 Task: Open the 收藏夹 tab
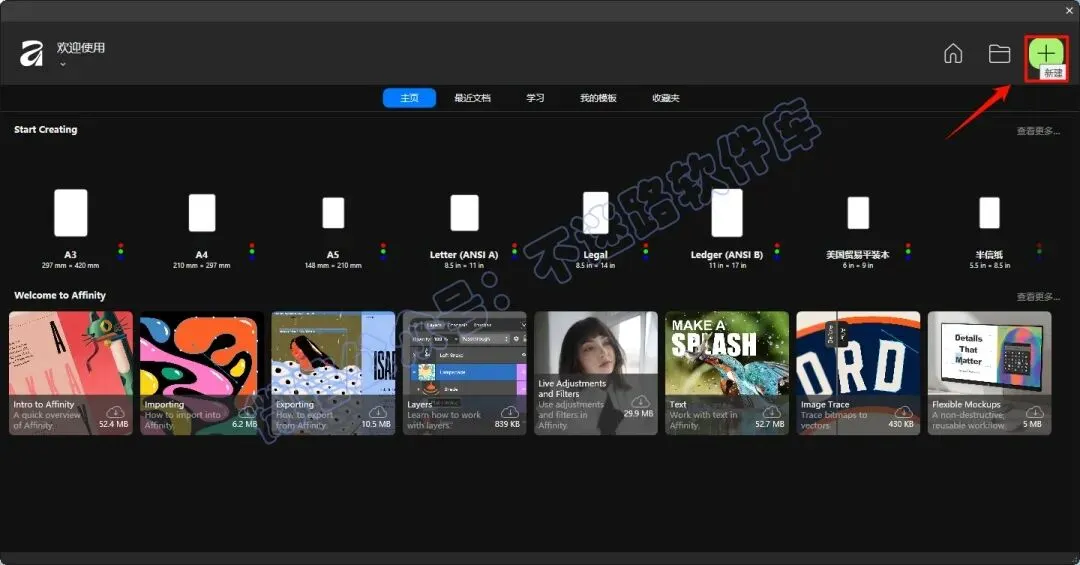(665, 98)
